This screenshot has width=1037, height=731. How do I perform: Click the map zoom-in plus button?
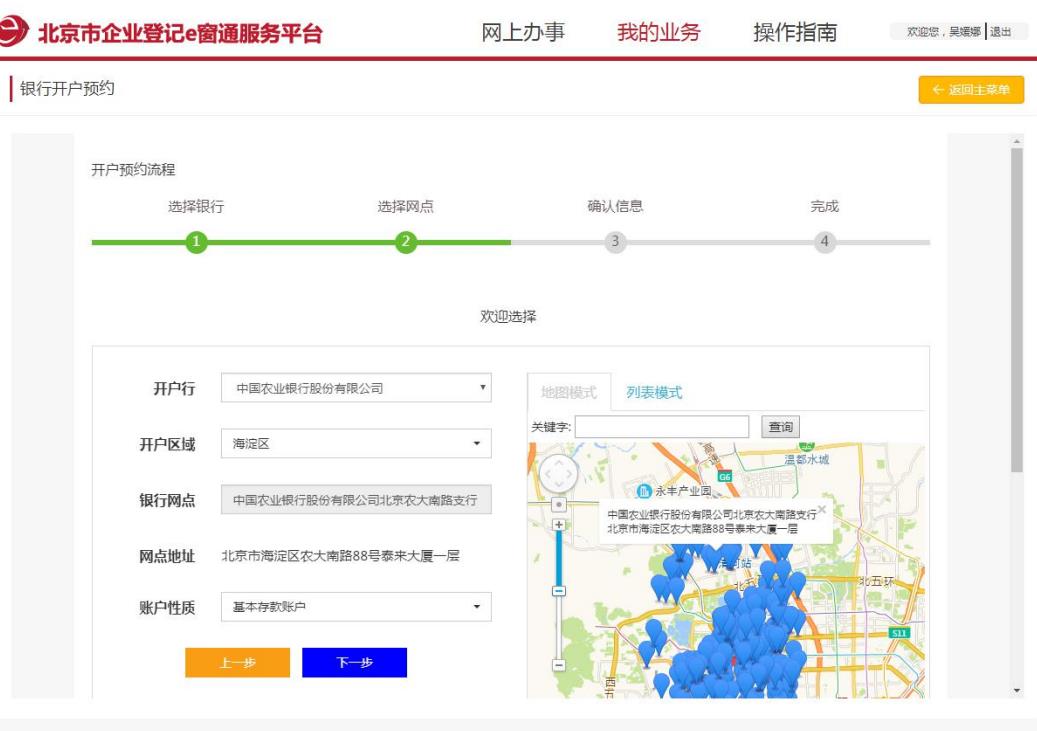[x=559, y=524]
